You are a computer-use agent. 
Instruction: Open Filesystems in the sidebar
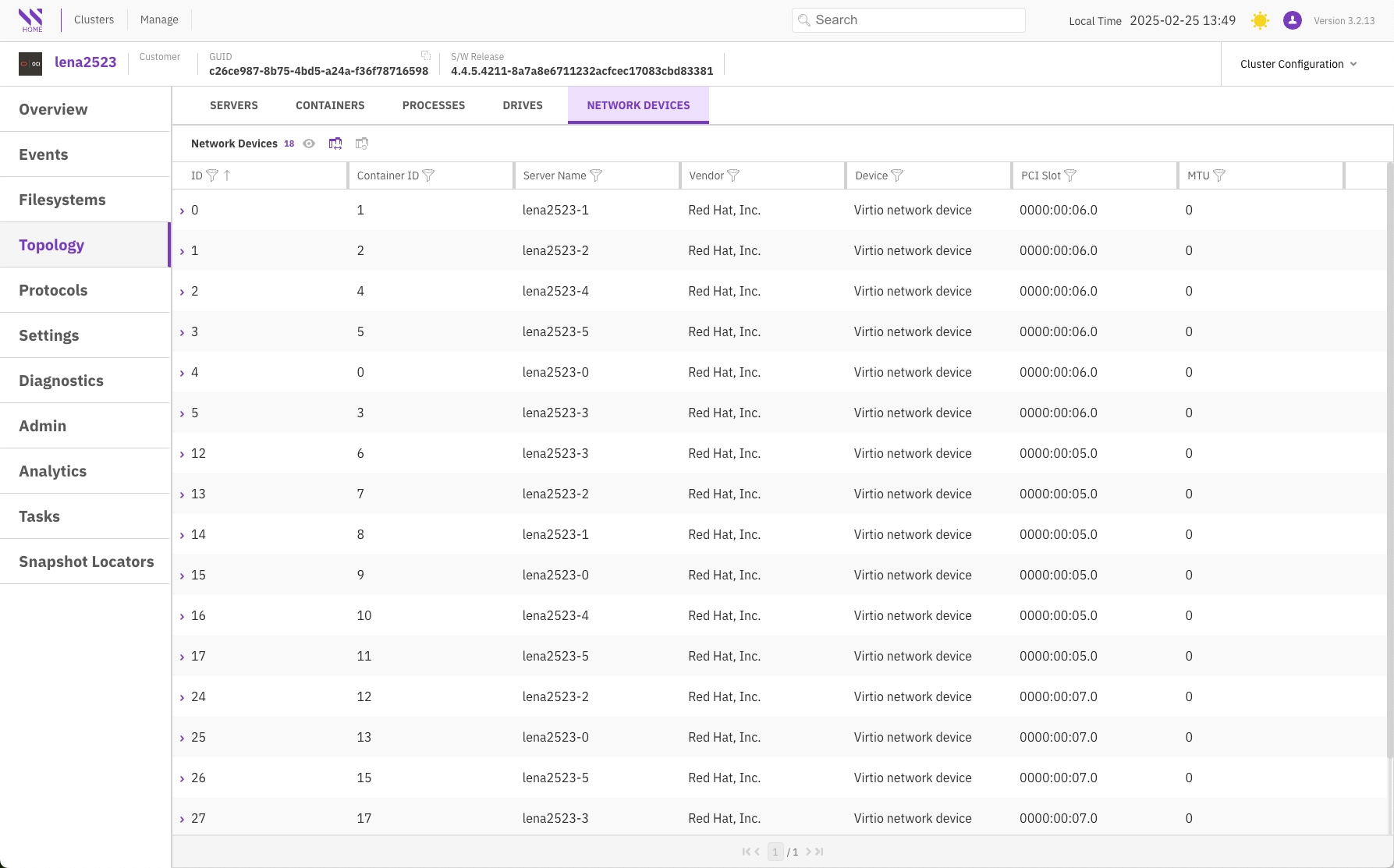click(x=62, y=200)
